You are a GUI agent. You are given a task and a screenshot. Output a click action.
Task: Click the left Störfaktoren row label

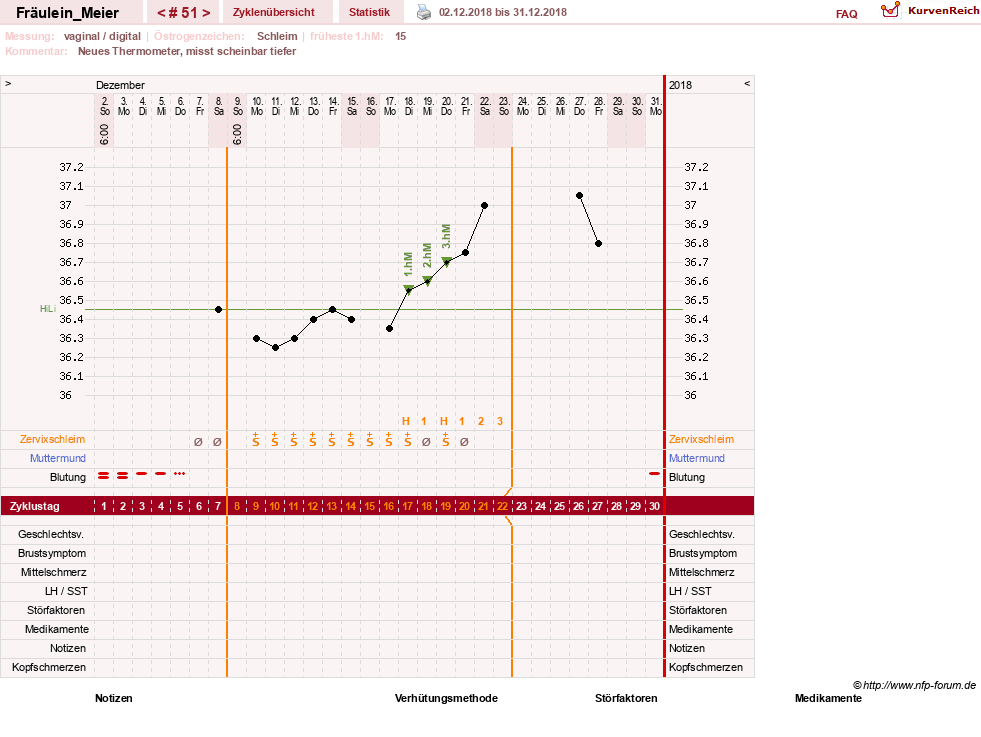click(56, 610)
